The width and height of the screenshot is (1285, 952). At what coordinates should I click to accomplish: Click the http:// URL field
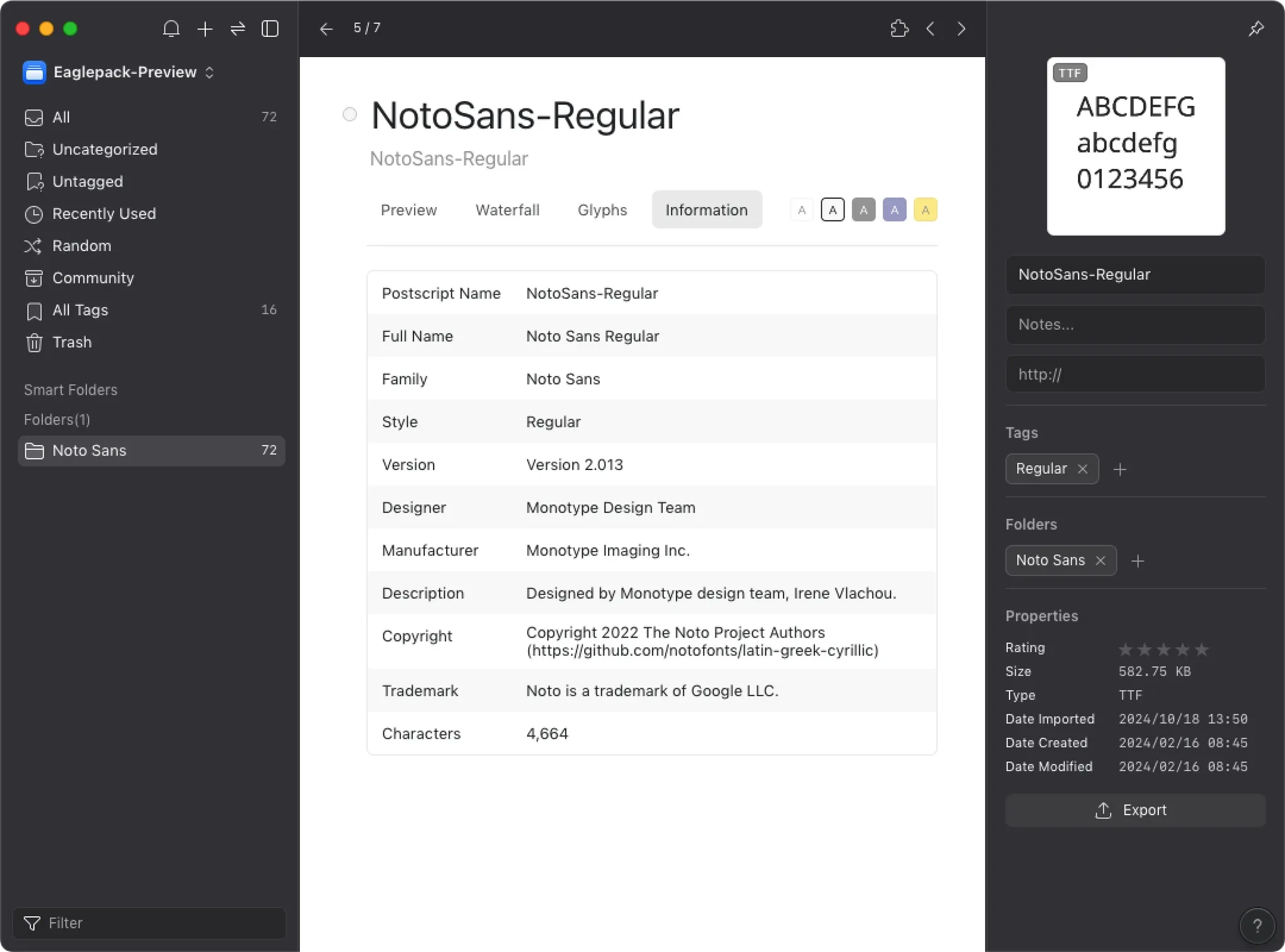[1135, 375]
